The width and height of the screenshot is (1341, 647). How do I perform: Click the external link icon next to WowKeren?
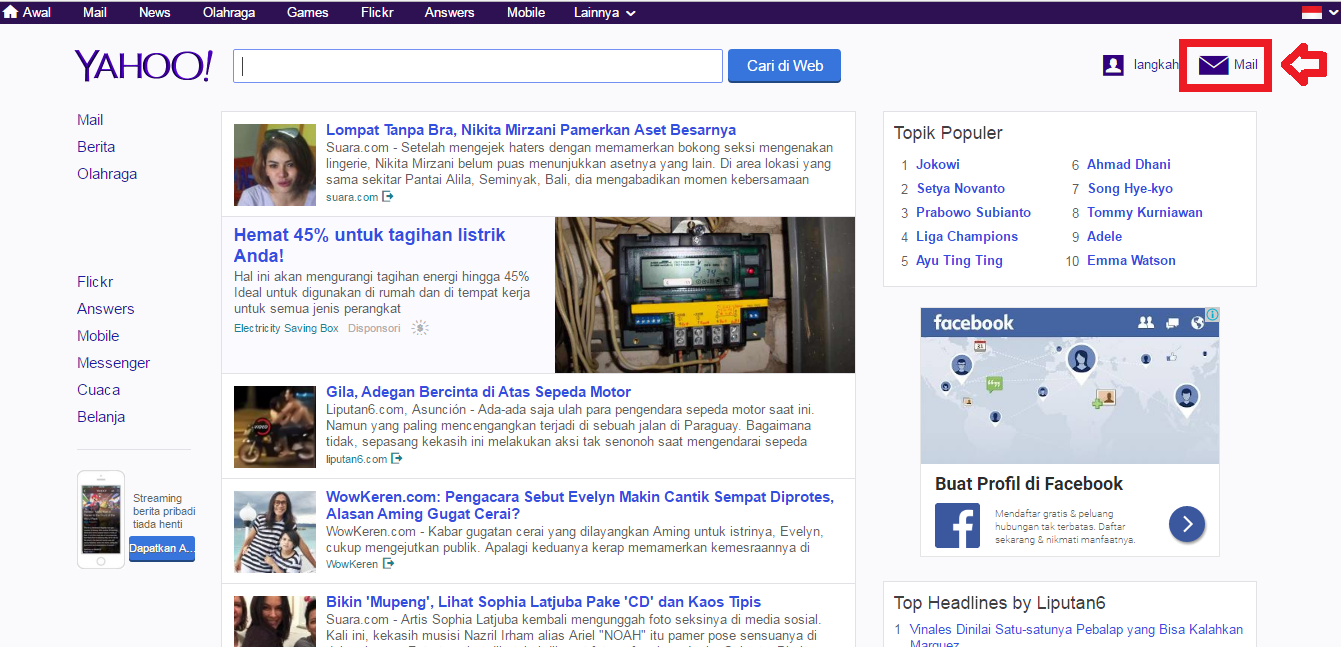(388, 562)
